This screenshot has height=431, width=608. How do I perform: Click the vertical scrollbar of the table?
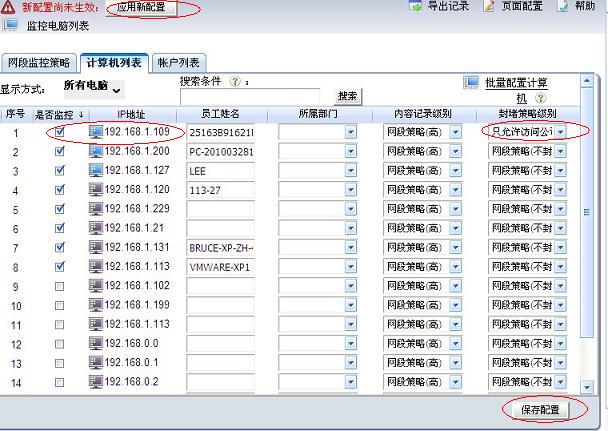point(587,212)
